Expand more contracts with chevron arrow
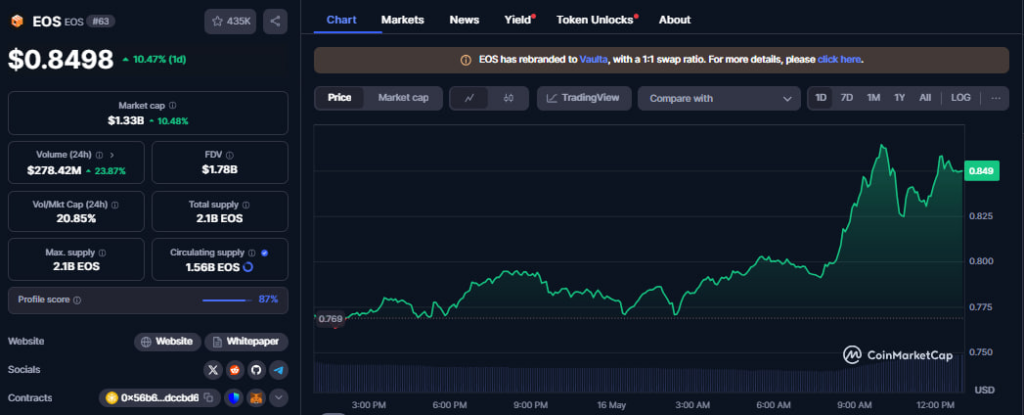The image size is (1024, 415). 279,398
